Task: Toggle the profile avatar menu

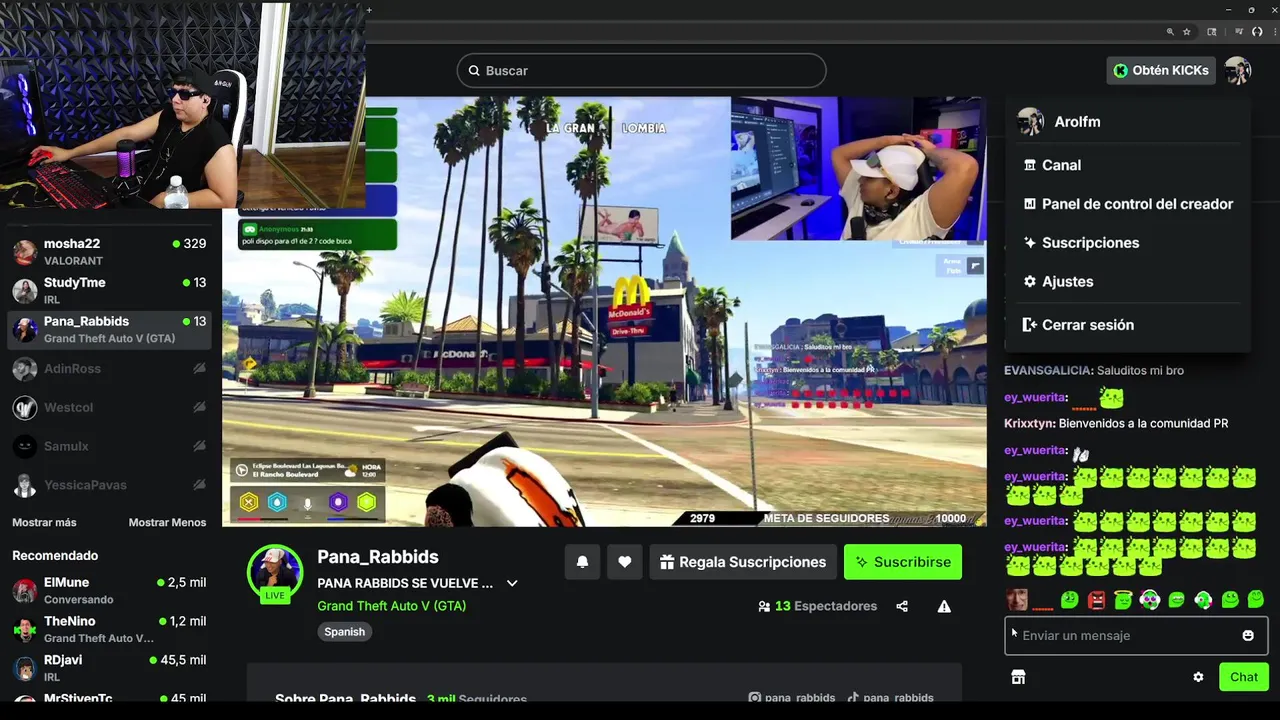Action: 1238,70
